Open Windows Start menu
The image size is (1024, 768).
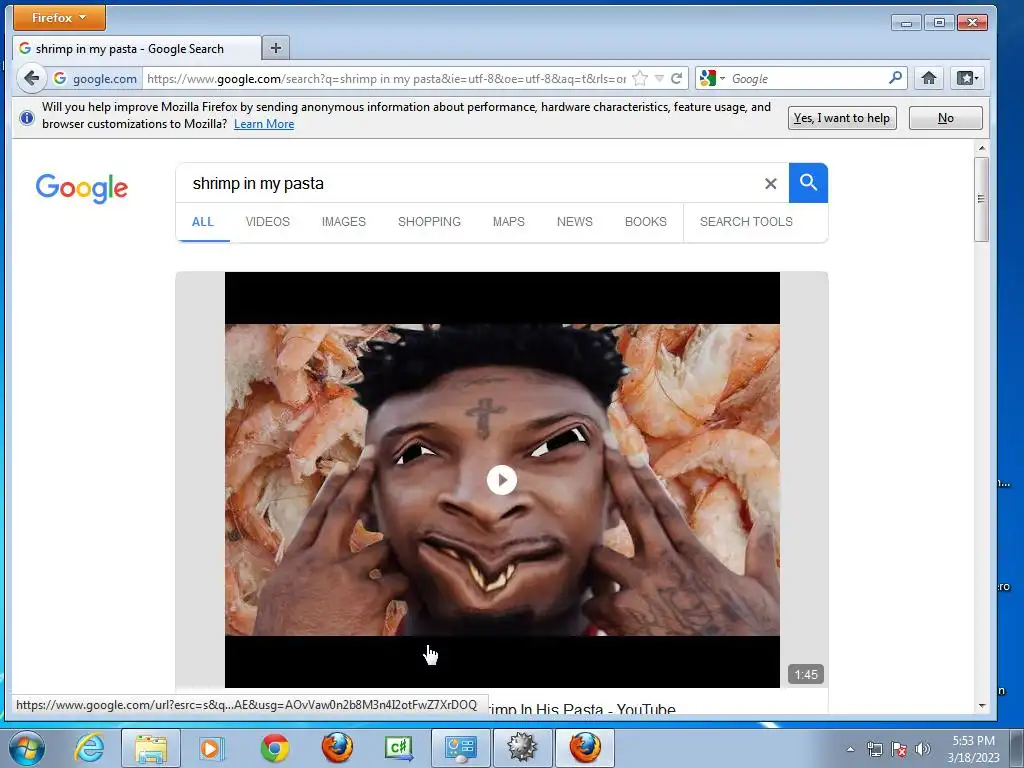(26, 748)
